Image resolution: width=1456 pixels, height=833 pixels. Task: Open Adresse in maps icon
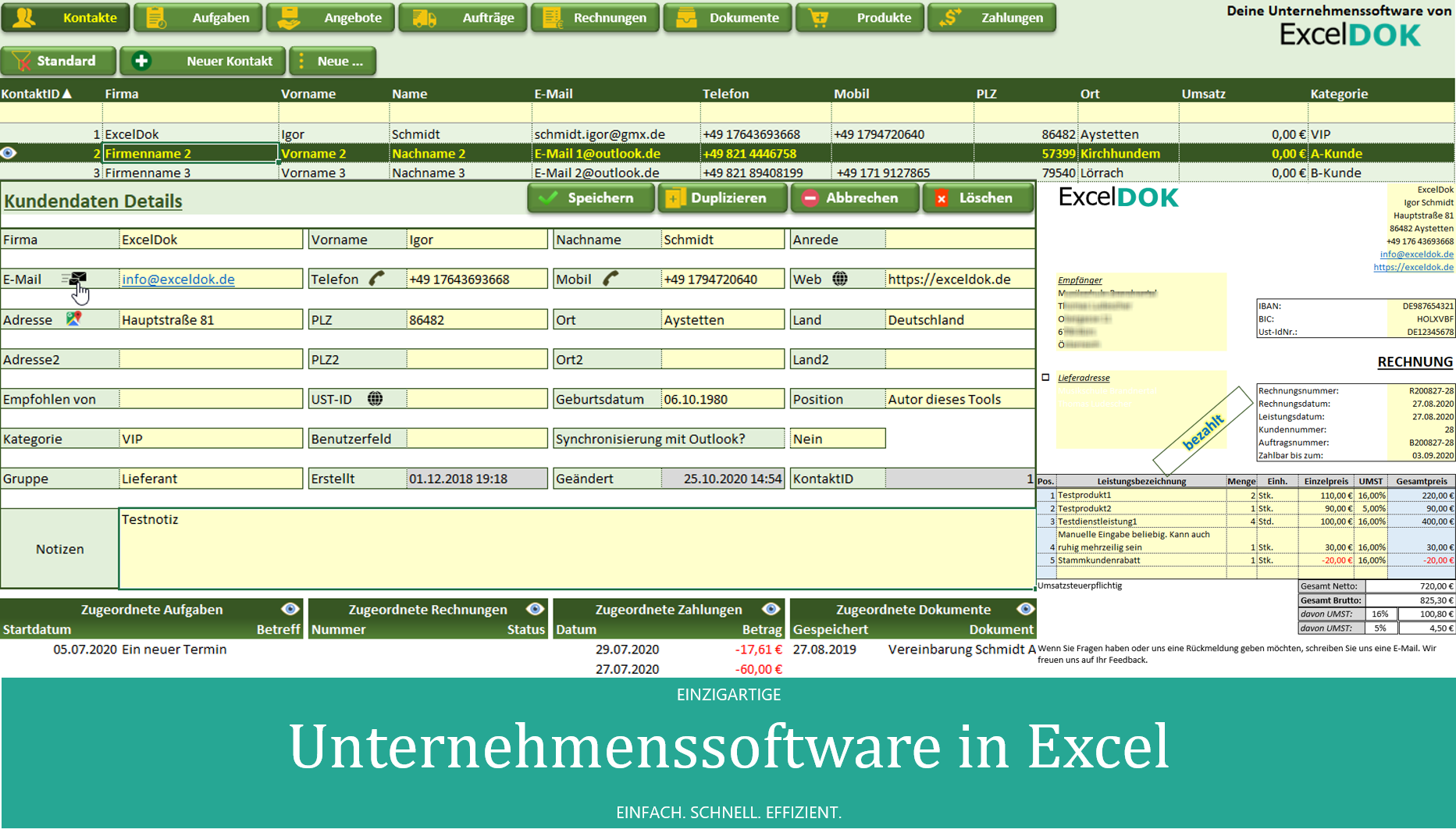click(x=73, y=319)
